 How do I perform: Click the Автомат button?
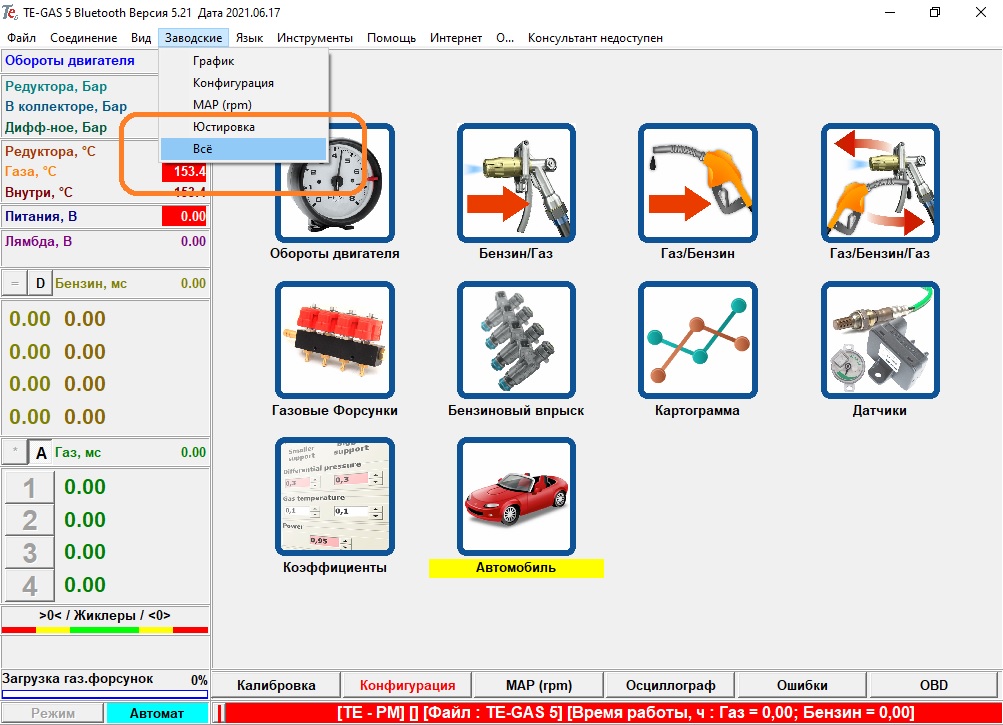157,713
